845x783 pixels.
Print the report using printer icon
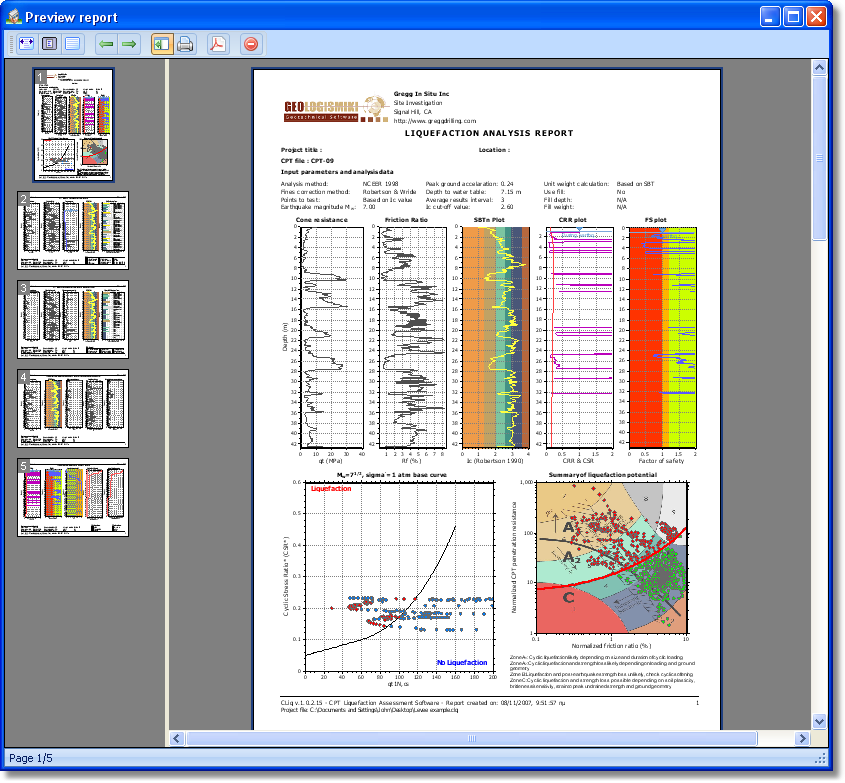coord(185,44)
